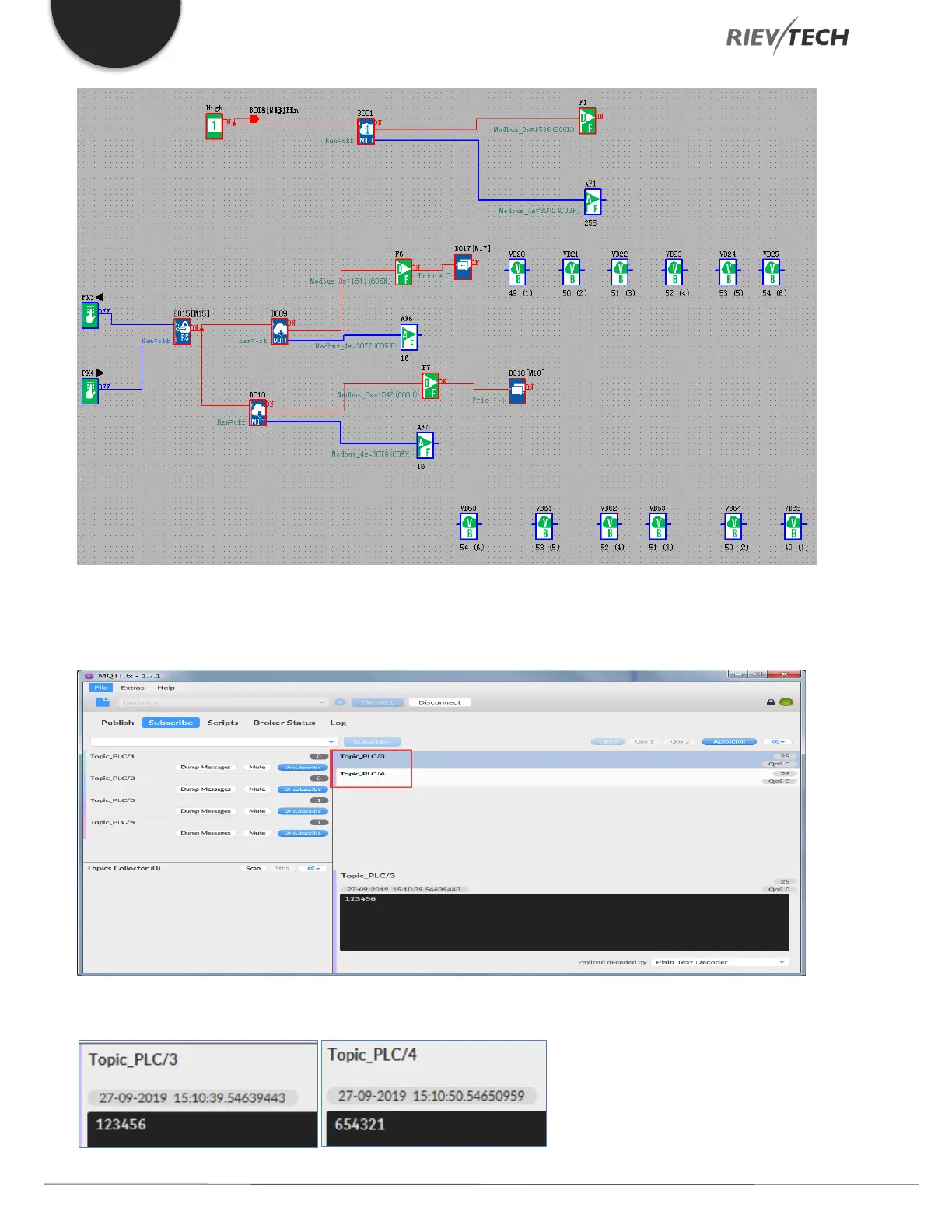Select QoS 1 option
The image size is (952, 1232).
[x=644, y=742]
